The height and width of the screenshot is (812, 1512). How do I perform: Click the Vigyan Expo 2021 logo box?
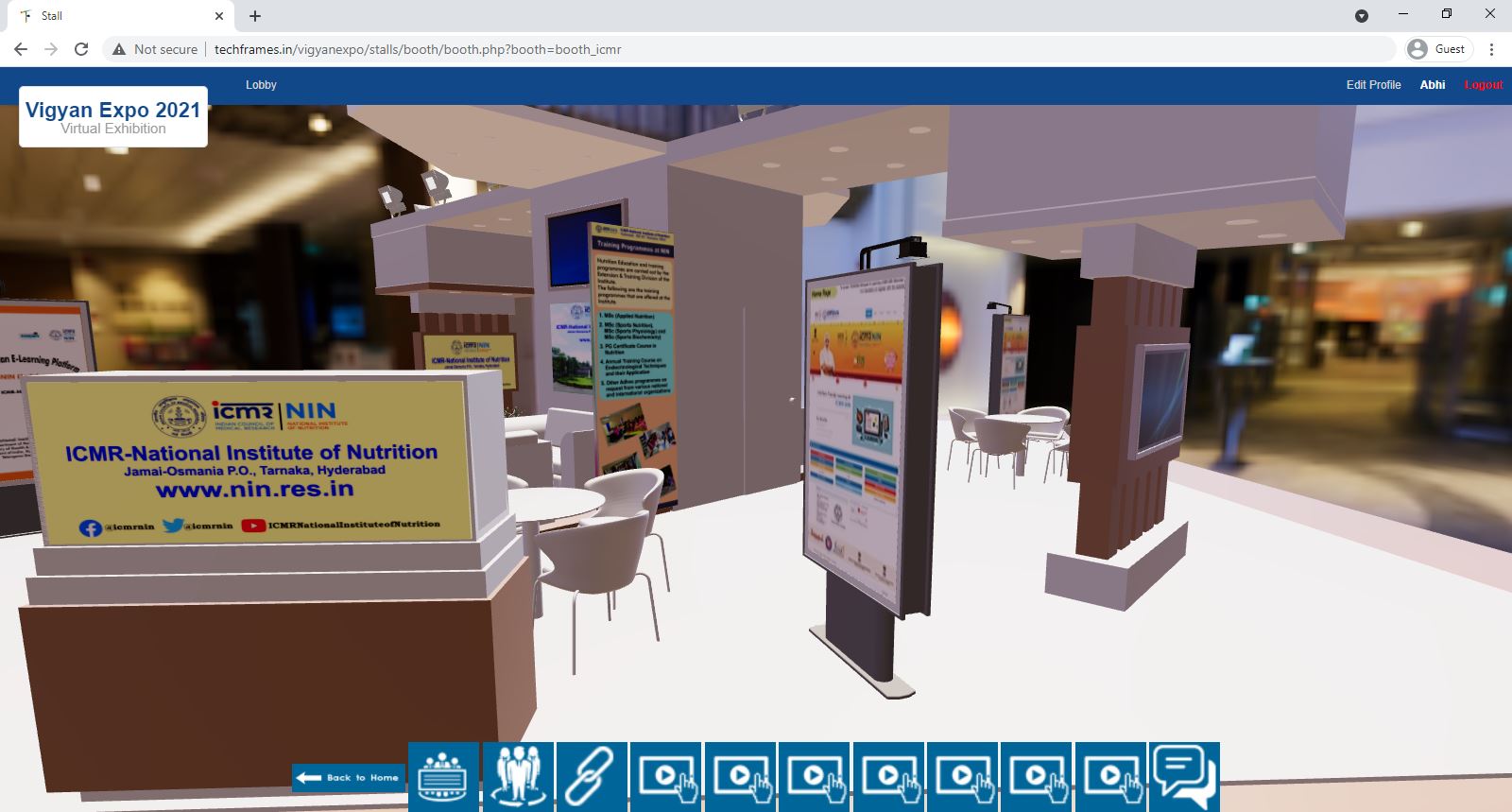(x=113, y=117)
